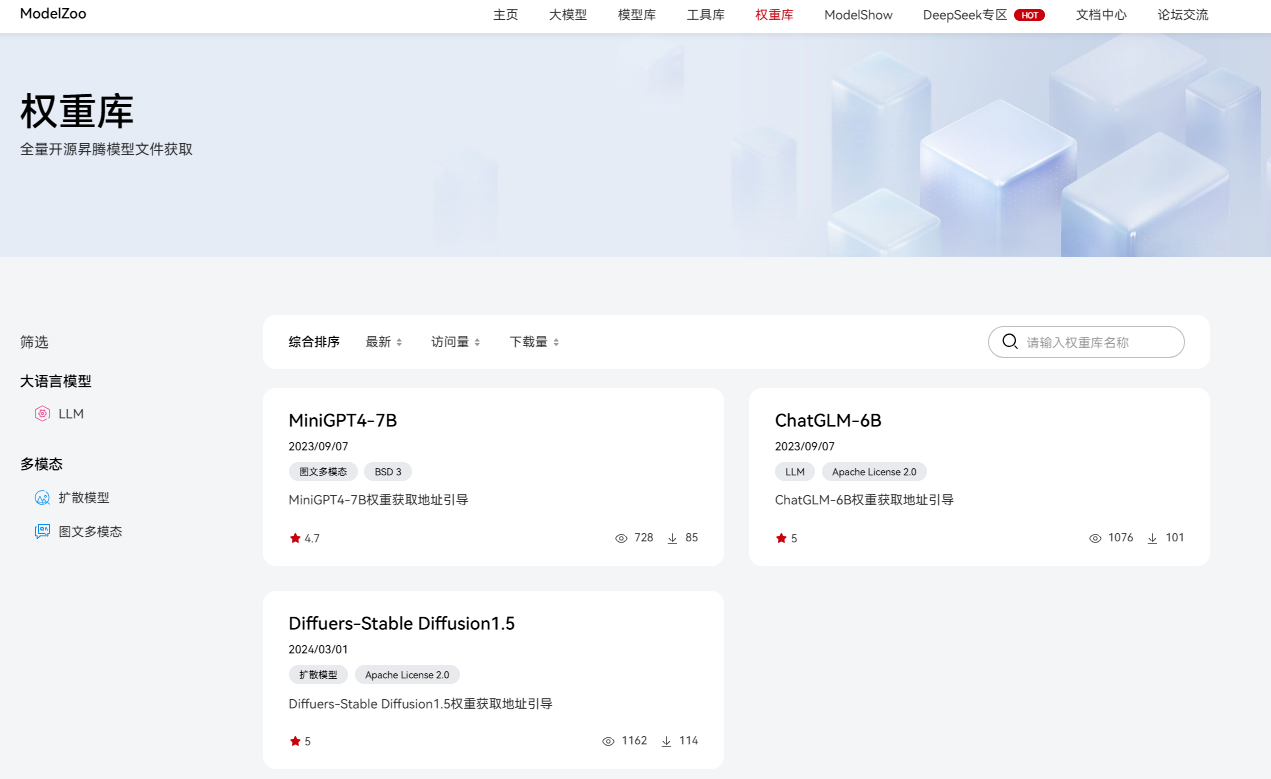Open the 工具库 nav item
The image size is (1271, 779).
(x=706, y=15)
